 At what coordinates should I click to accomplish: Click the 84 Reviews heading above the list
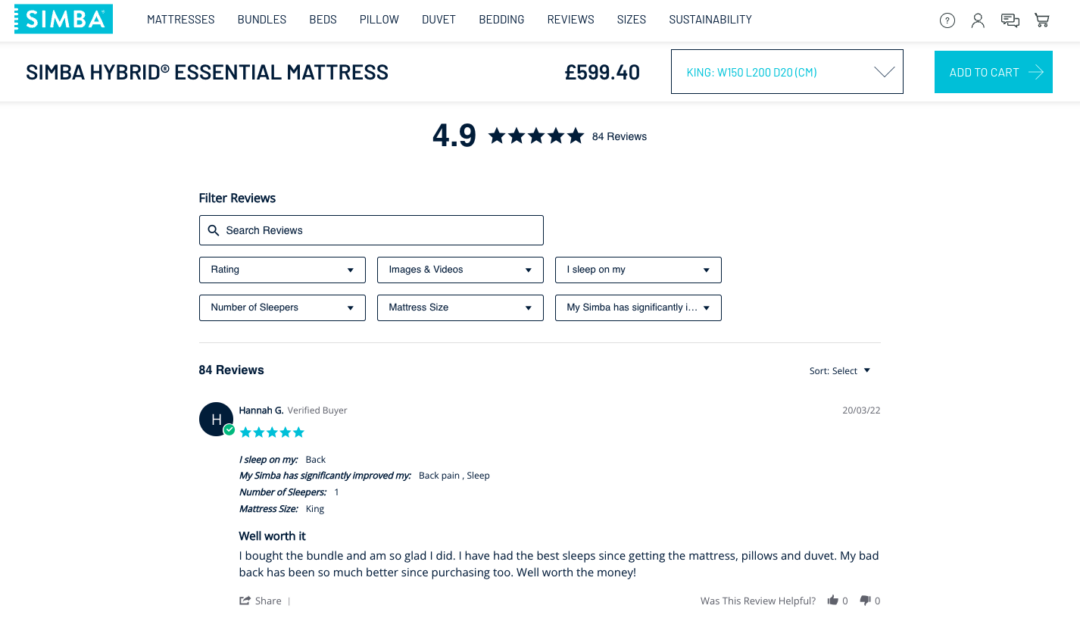click(231, 370)
